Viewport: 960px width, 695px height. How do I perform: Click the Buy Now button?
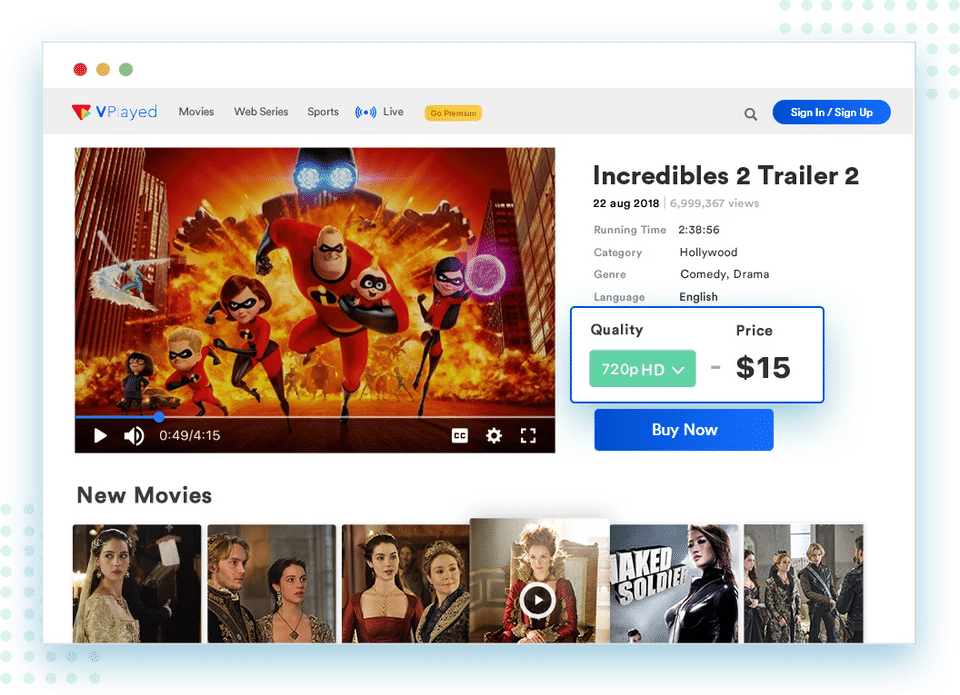(684, 430)
